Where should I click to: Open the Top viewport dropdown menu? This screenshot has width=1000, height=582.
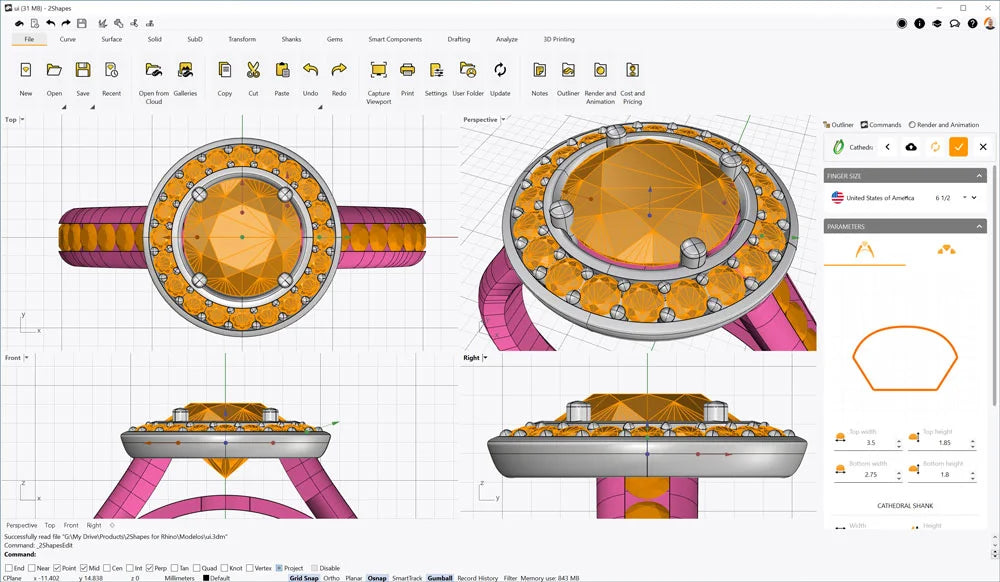[x=22, y=120]
